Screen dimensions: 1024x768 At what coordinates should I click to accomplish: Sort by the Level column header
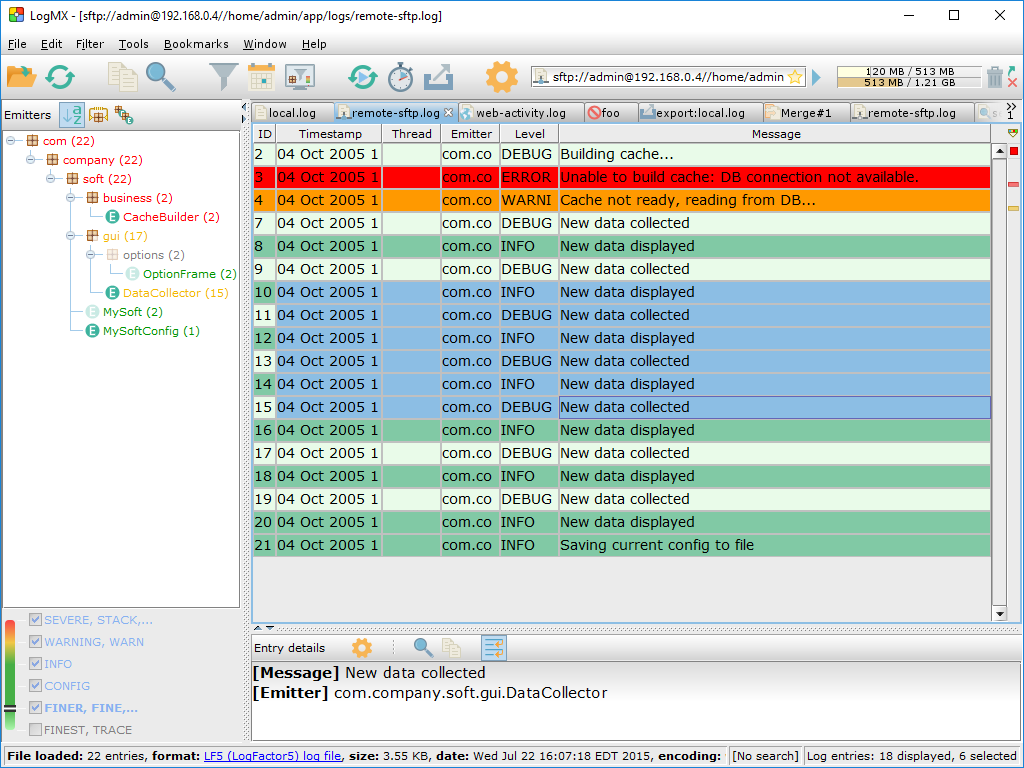click(529, 134)
